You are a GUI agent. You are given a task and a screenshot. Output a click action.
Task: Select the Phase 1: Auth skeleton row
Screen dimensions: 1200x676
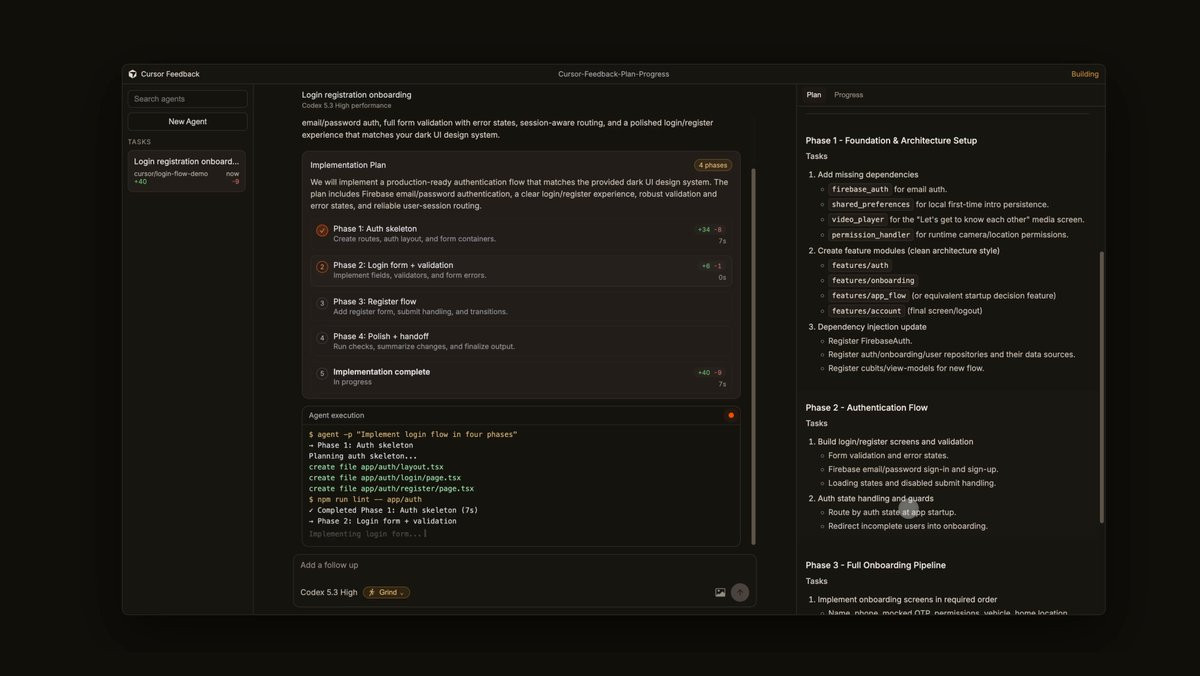tap(521, 234)
